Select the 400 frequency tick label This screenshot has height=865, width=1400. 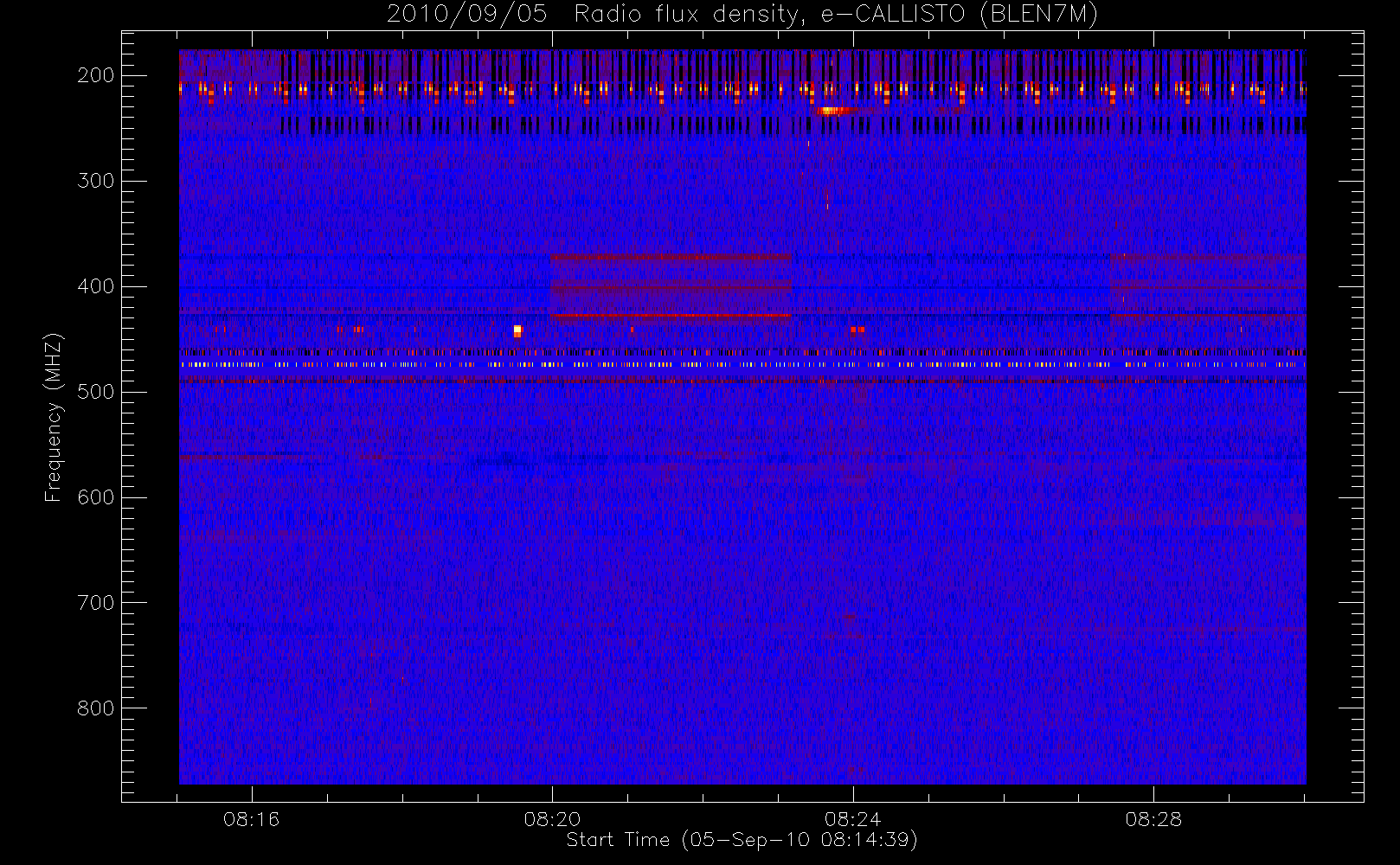(x=95, y=286)
